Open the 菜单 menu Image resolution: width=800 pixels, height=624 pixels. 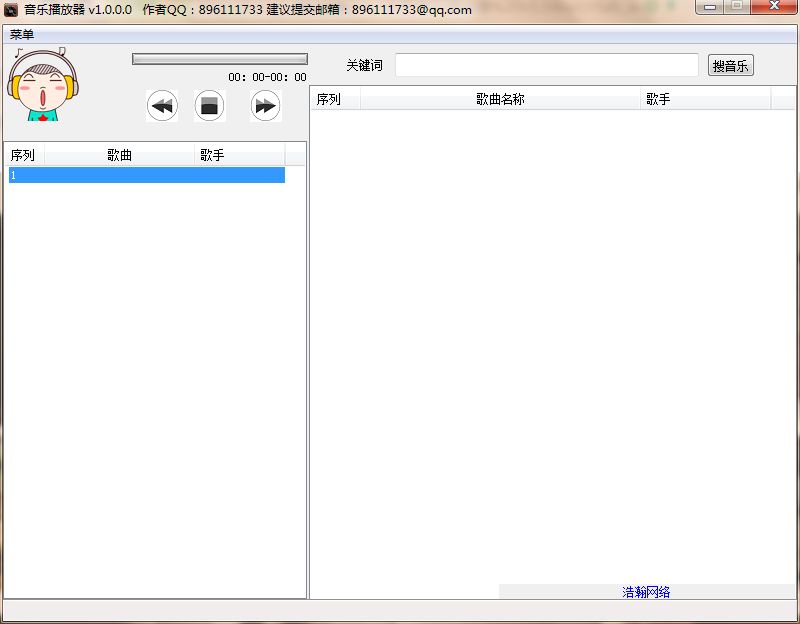pos(22,34)
